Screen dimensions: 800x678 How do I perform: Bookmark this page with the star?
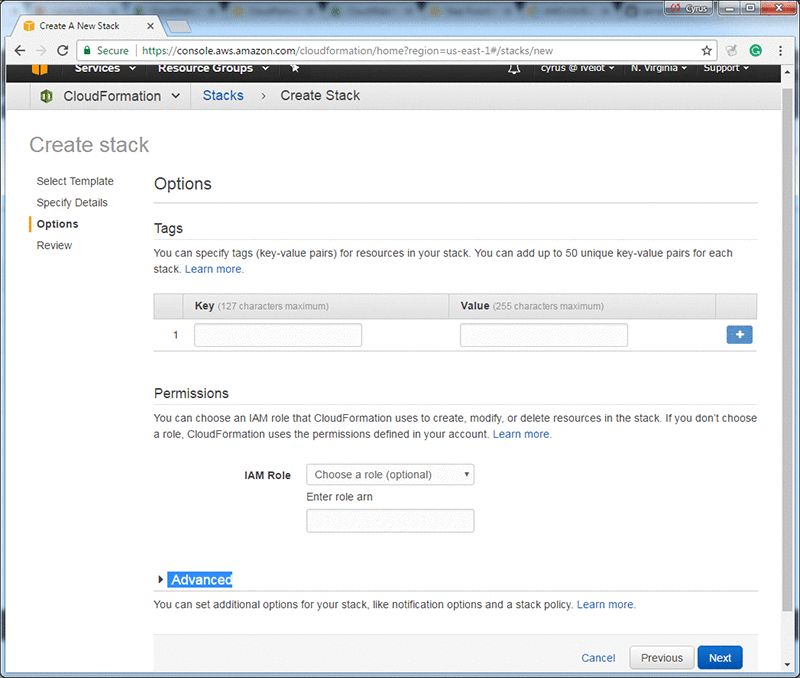pos(707,50)
